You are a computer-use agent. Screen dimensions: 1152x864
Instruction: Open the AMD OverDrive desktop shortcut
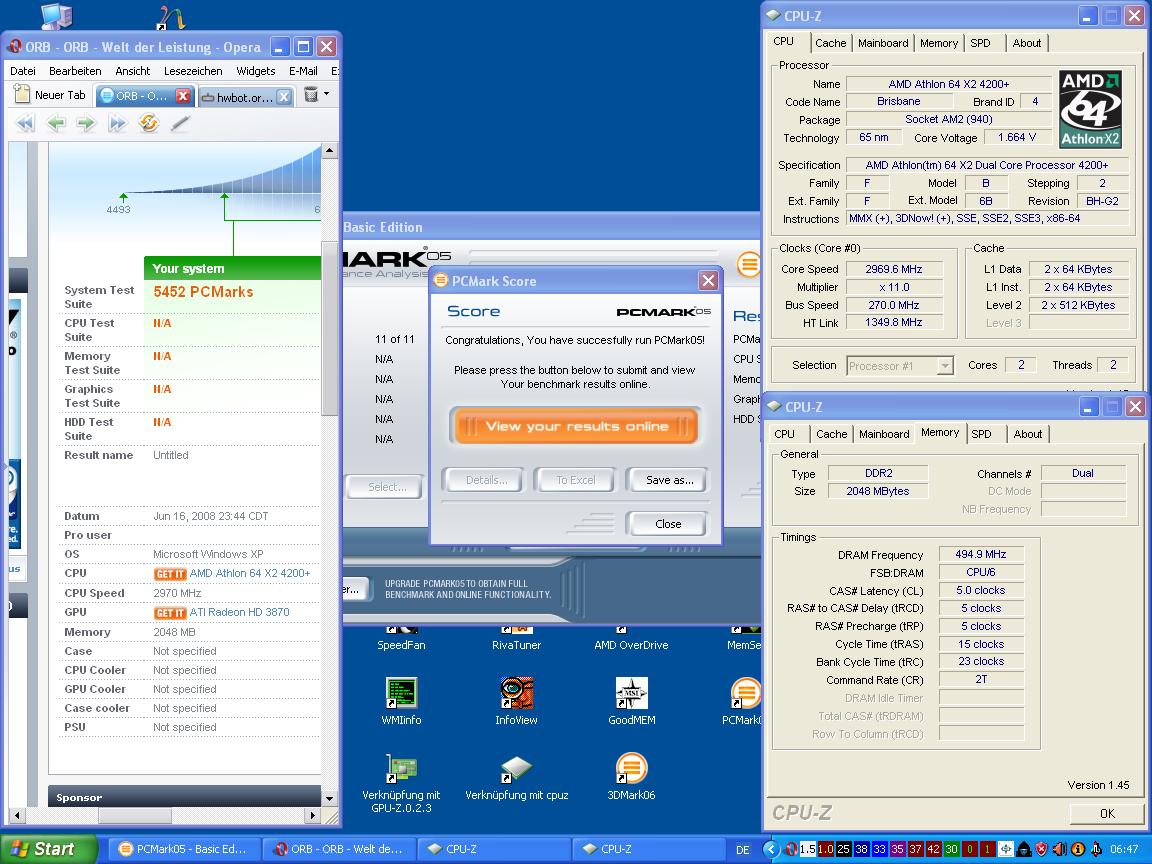click(631, 639)
